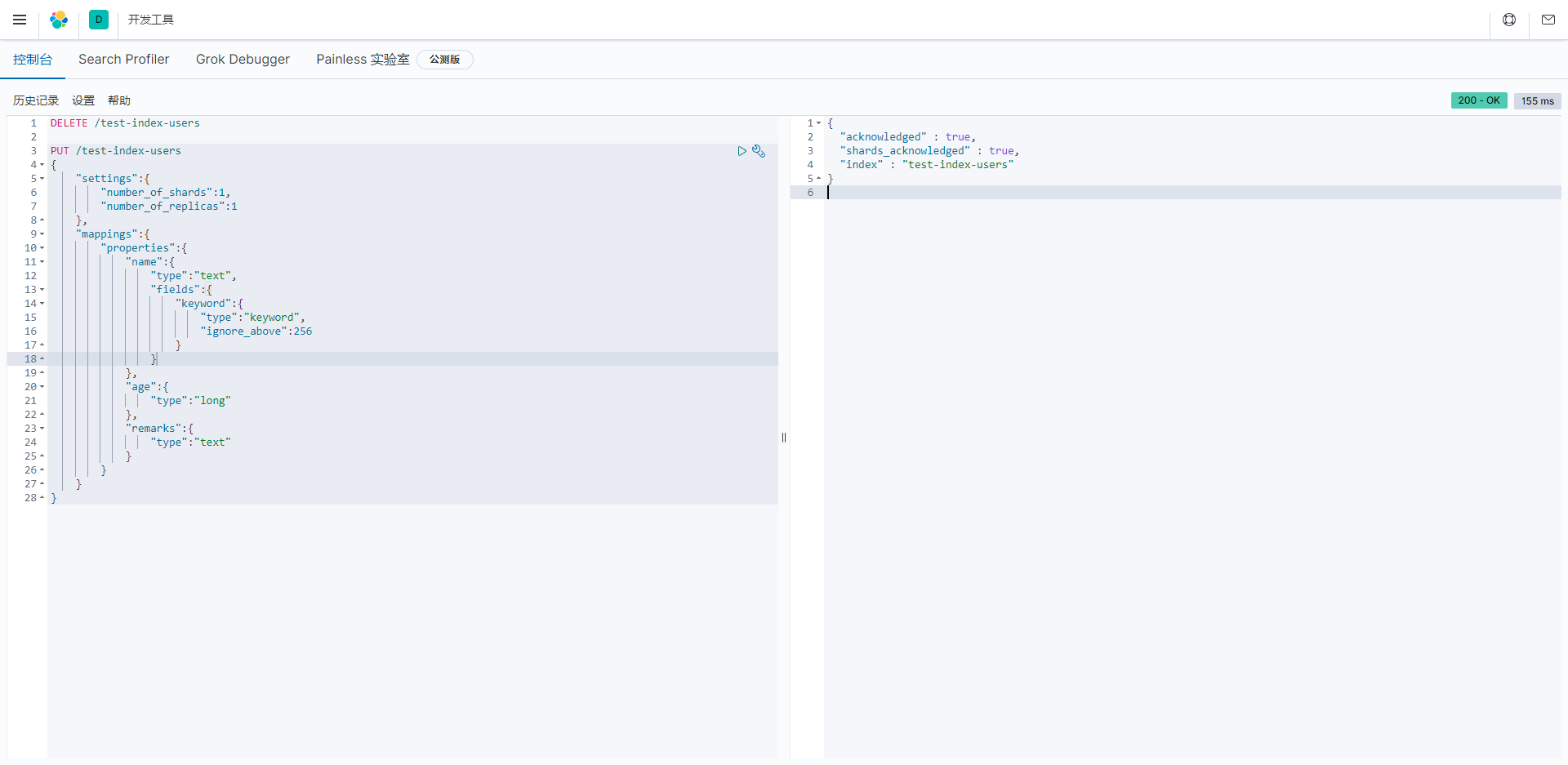The image size is (1568, 765).
Task: Collapse the mappings block at line 9
Action: pyautogui.click(x=42, y=234)
